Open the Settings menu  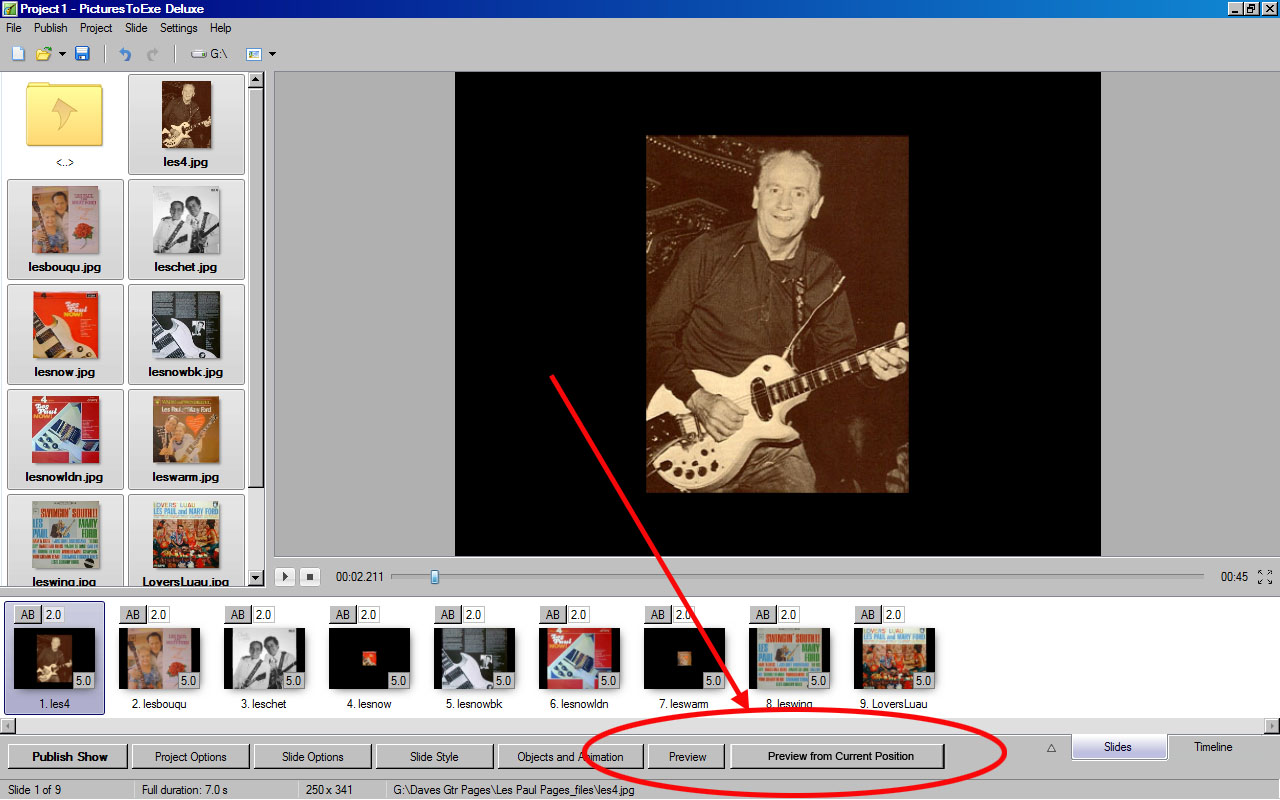pyautogui.click(x=178, y=28)
